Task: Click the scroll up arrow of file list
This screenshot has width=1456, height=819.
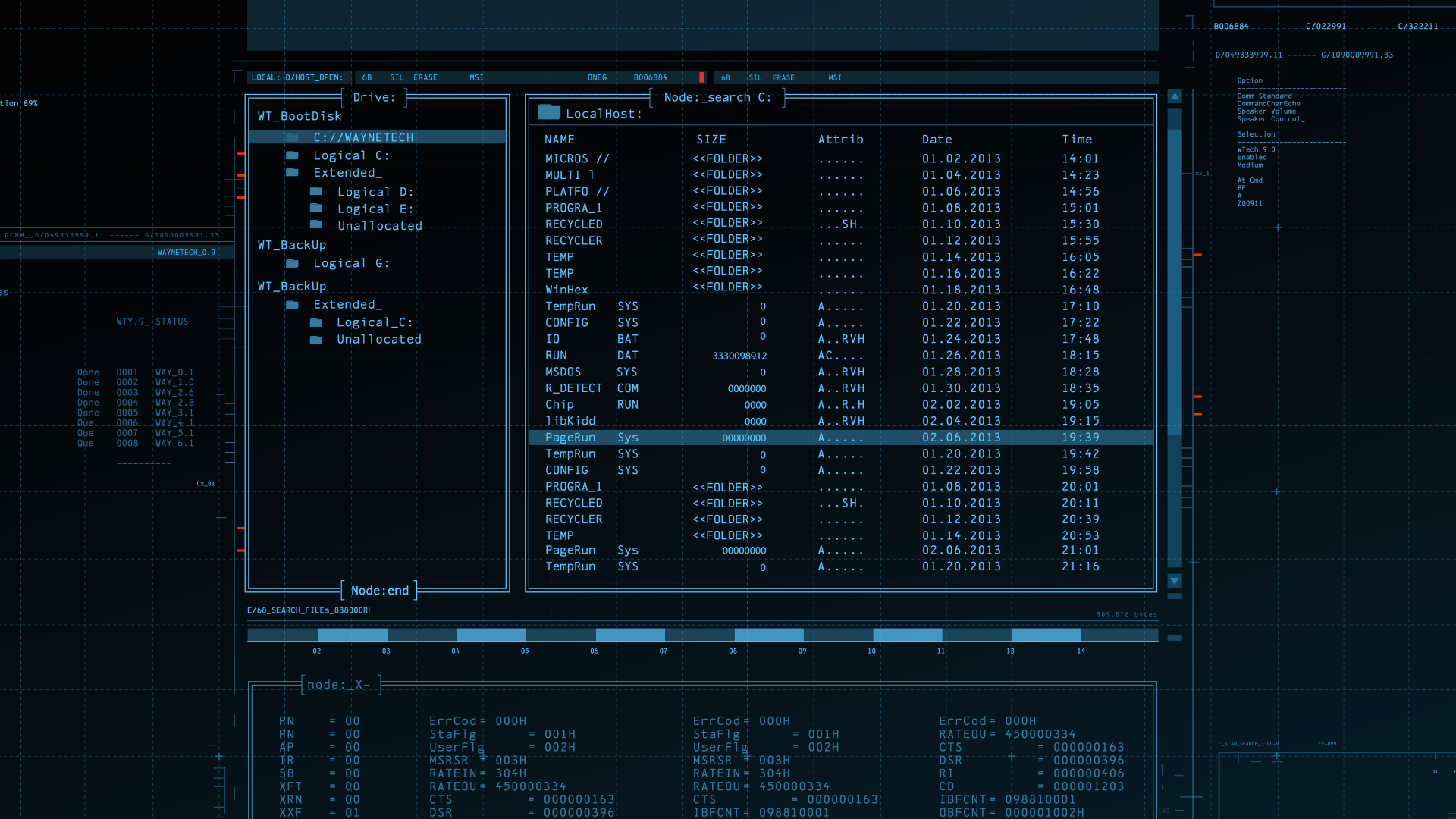Action: 1175,96
